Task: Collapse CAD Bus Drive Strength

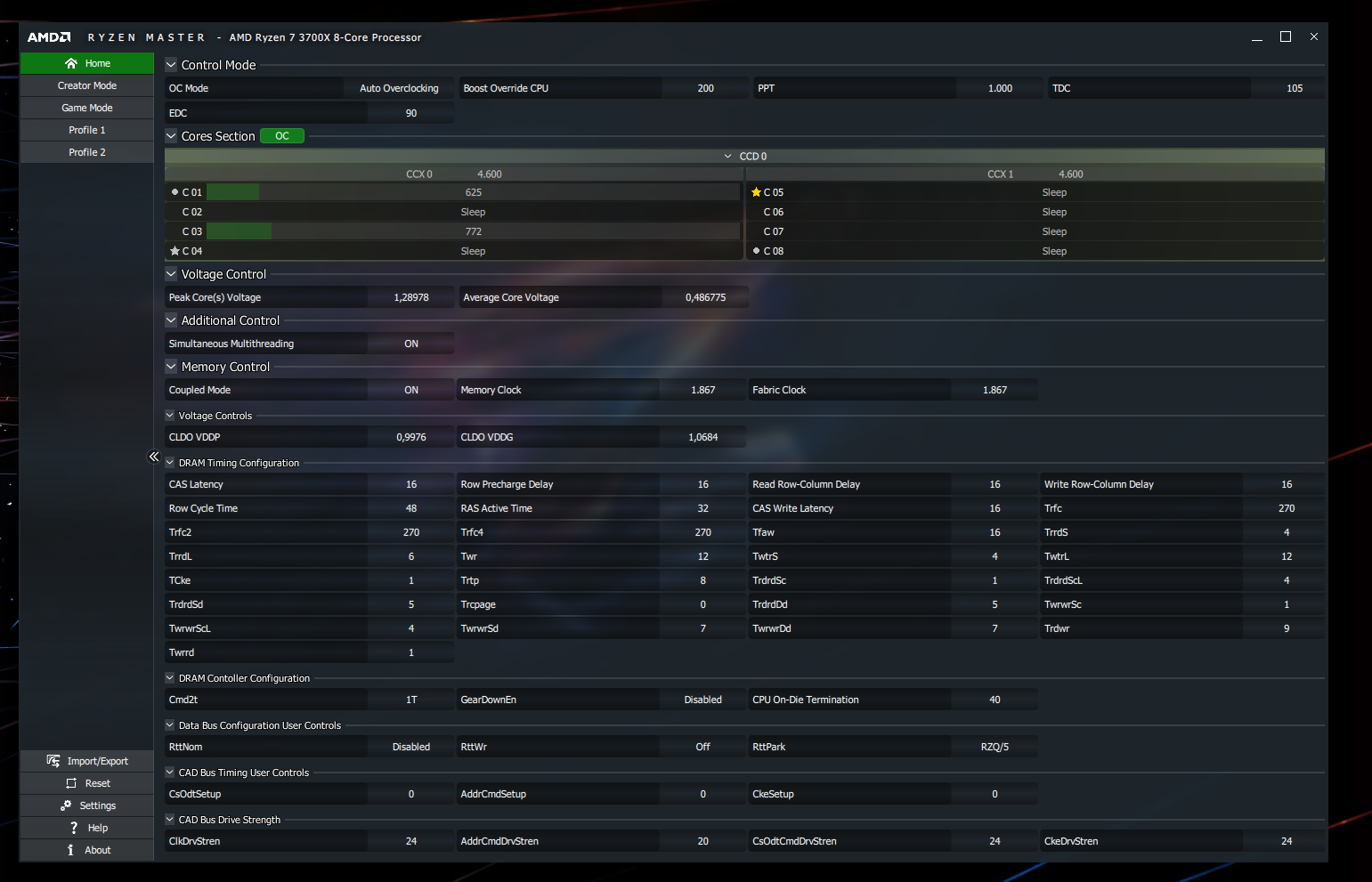Action: click(x=170, y=820)
